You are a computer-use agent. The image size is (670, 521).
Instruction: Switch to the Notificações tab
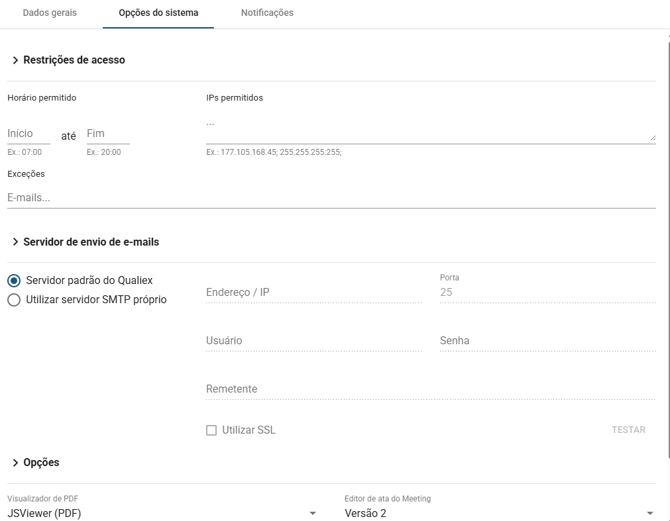[x=267, y=13]
